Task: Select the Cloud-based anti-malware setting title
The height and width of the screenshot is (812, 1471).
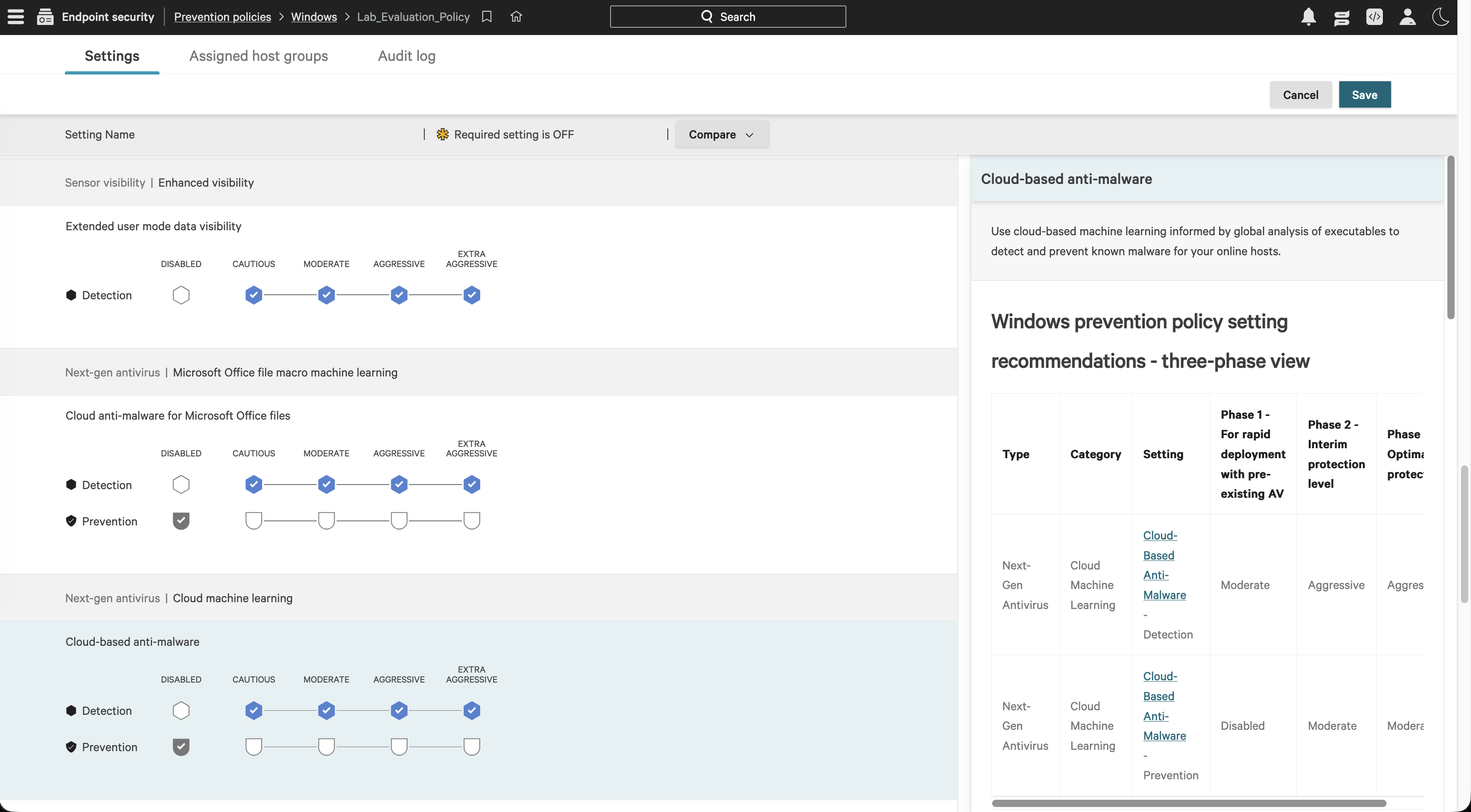Action: (x=133, y=642)
